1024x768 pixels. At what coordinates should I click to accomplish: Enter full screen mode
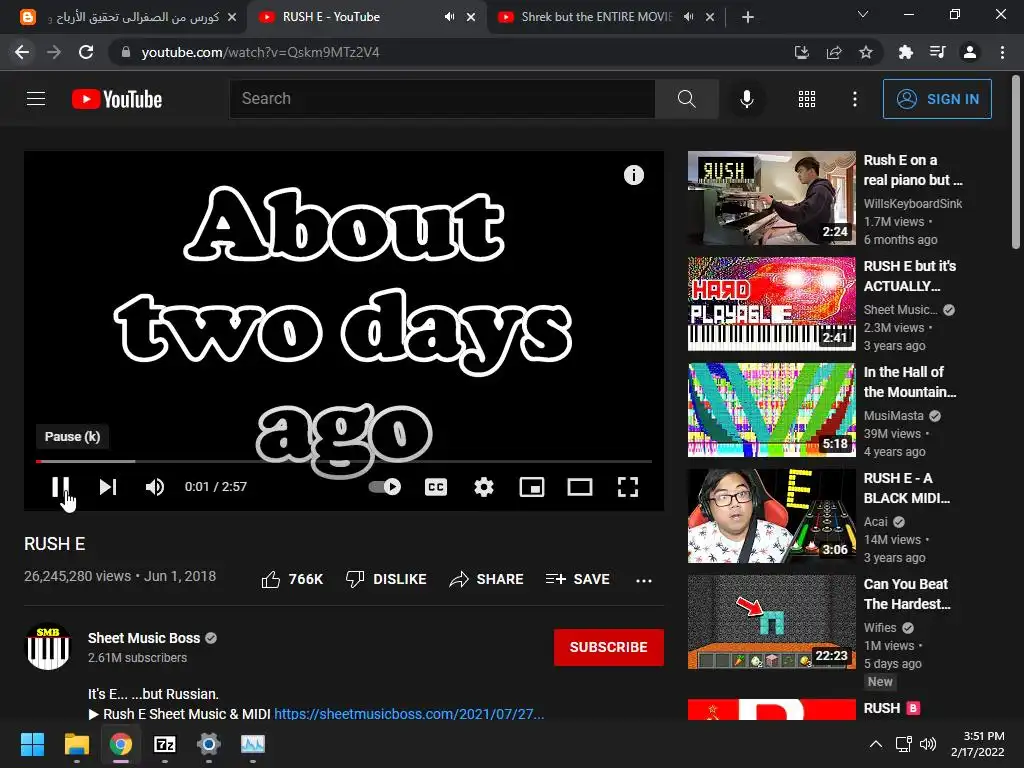point(628,487)
